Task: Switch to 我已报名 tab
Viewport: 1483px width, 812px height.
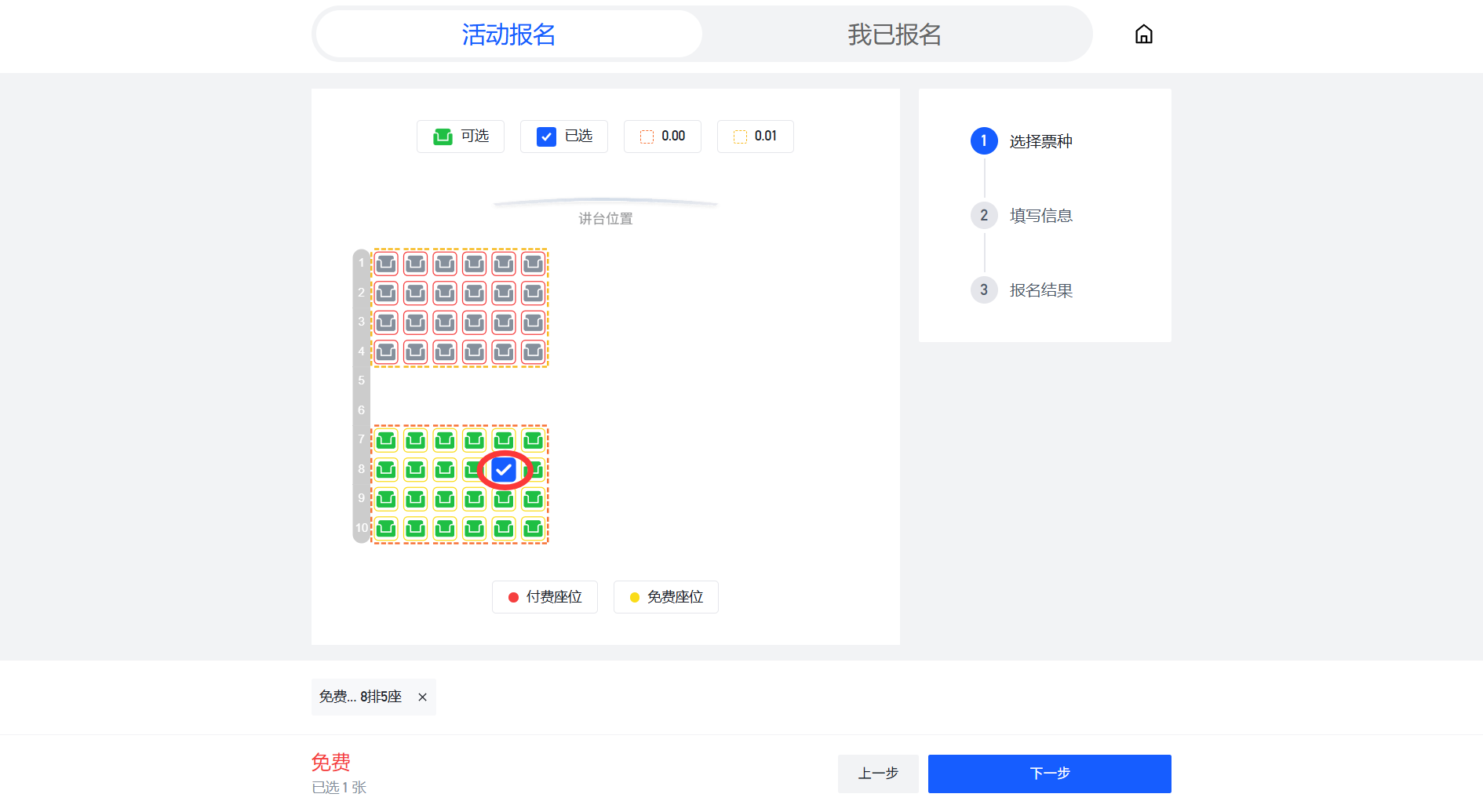Action: [895, 34]
